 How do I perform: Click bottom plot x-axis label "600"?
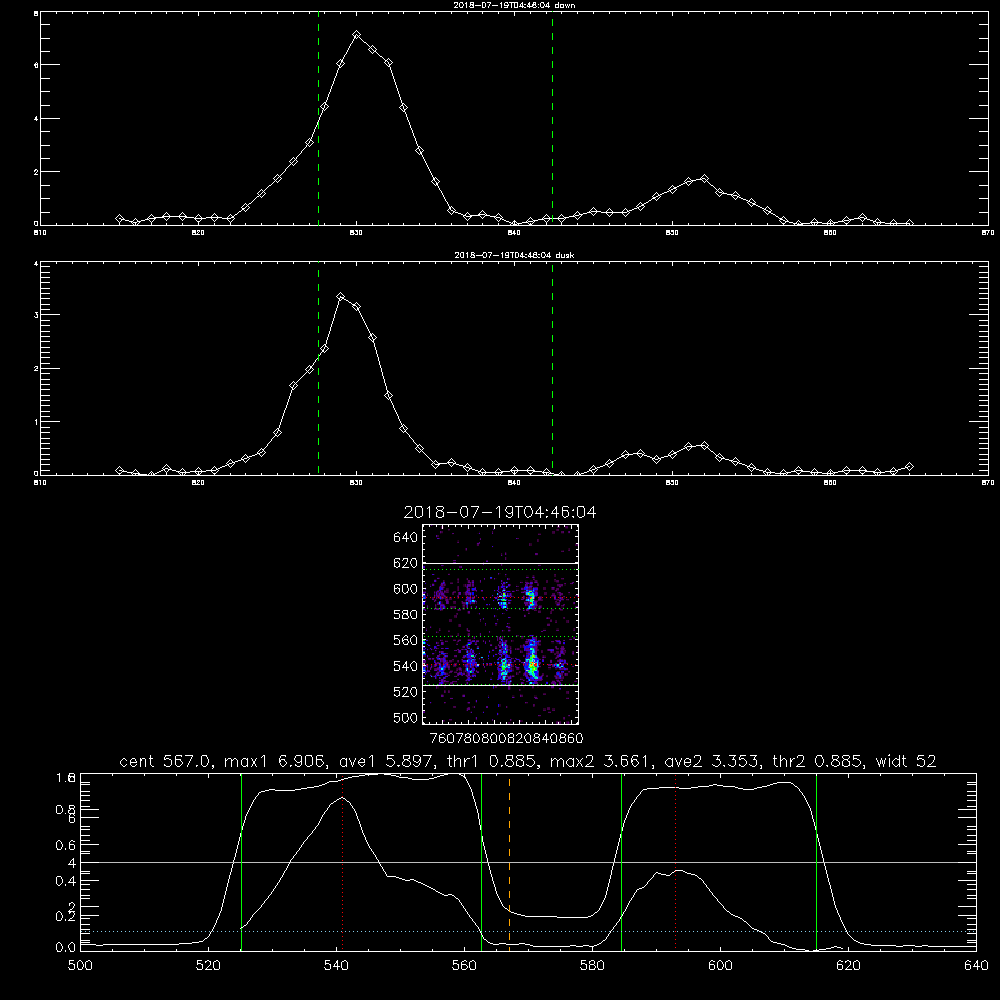tap(720, 966)
